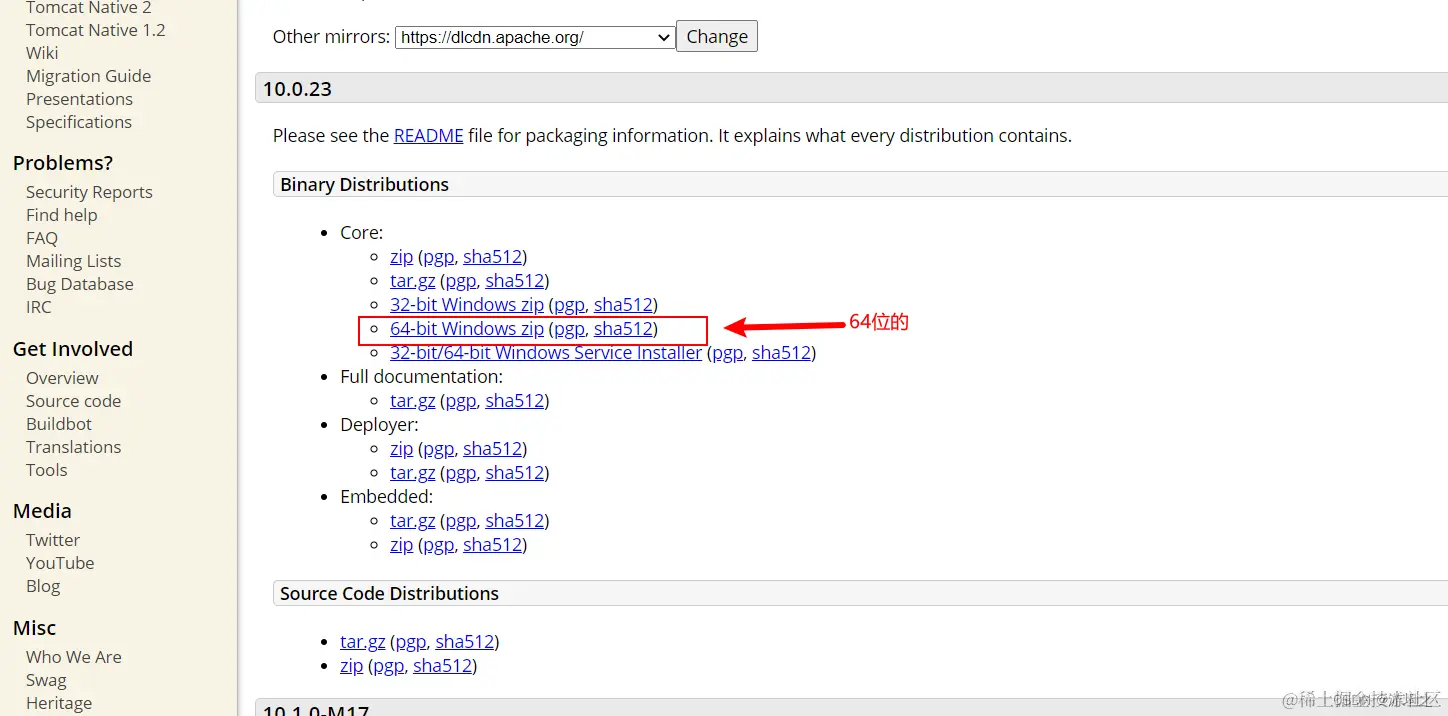
Task: Click the Change mirror button
Action: [x=717, y=36]
